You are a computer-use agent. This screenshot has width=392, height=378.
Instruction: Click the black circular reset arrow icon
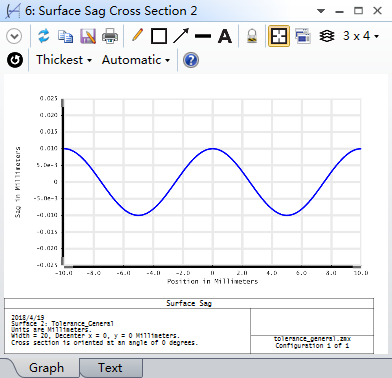15,60
